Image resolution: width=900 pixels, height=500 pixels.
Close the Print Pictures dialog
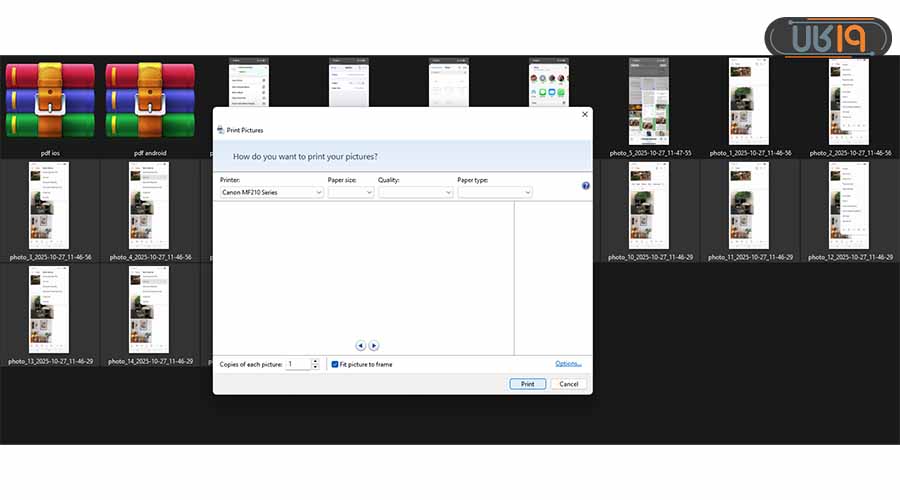point(584,115)
